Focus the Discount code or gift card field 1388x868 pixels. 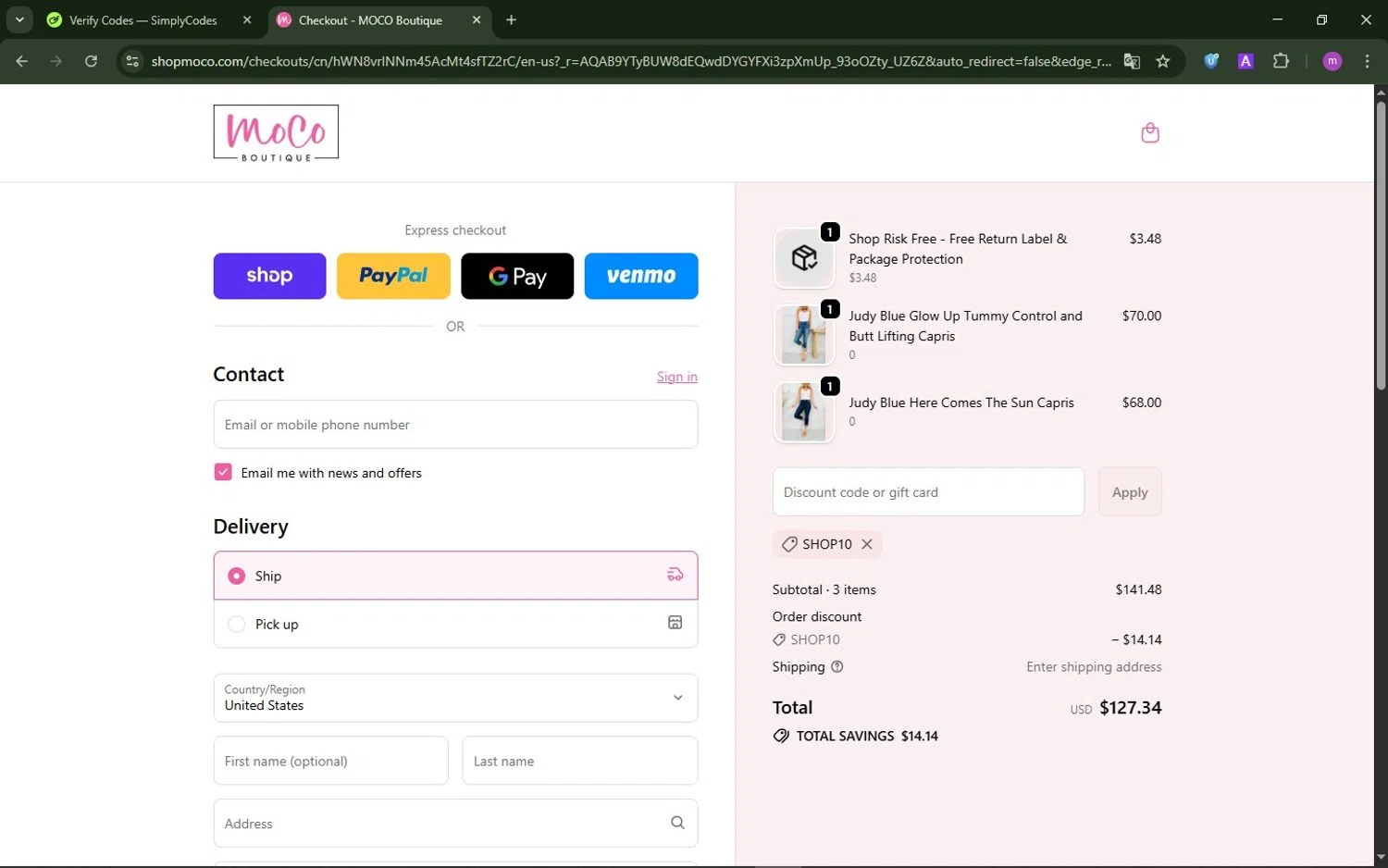[928, 492]
